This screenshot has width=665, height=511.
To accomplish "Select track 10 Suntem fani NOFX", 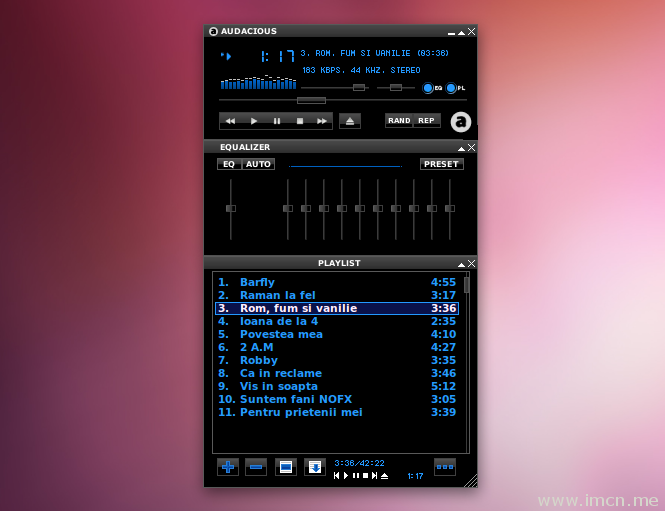I will [x=337, y=399].
